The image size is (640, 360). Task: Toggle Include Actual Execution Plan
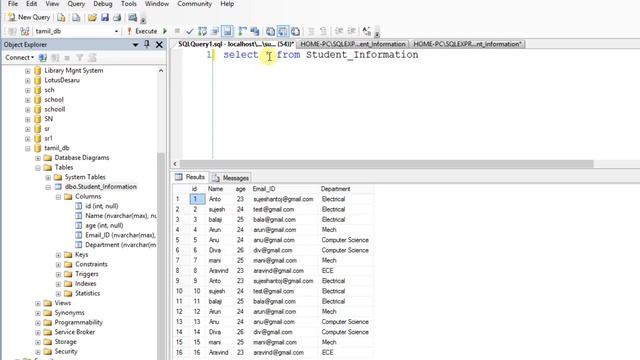(x=242, y=31)
